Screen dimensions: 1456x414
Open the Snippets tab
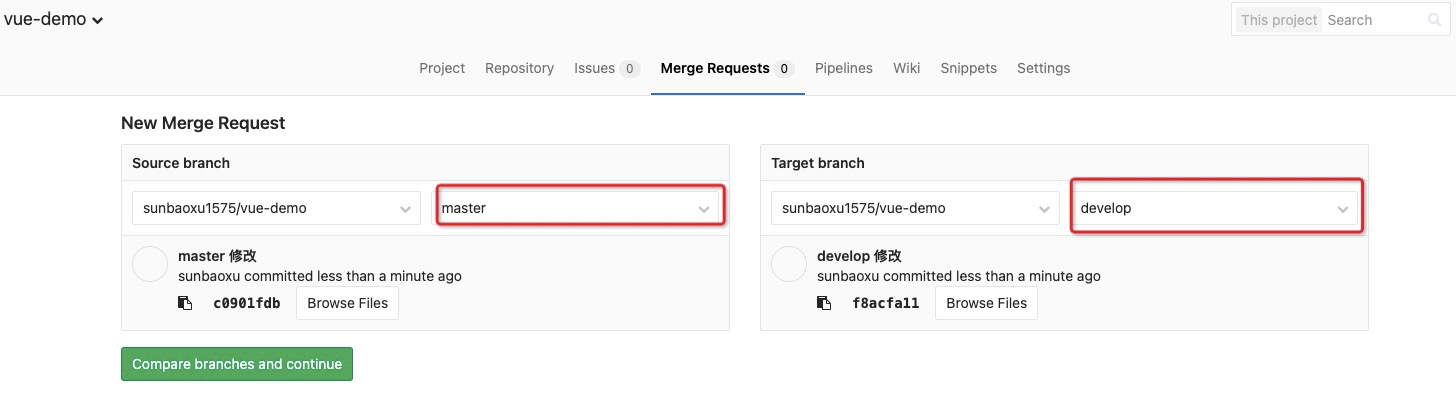click(969, 68)
